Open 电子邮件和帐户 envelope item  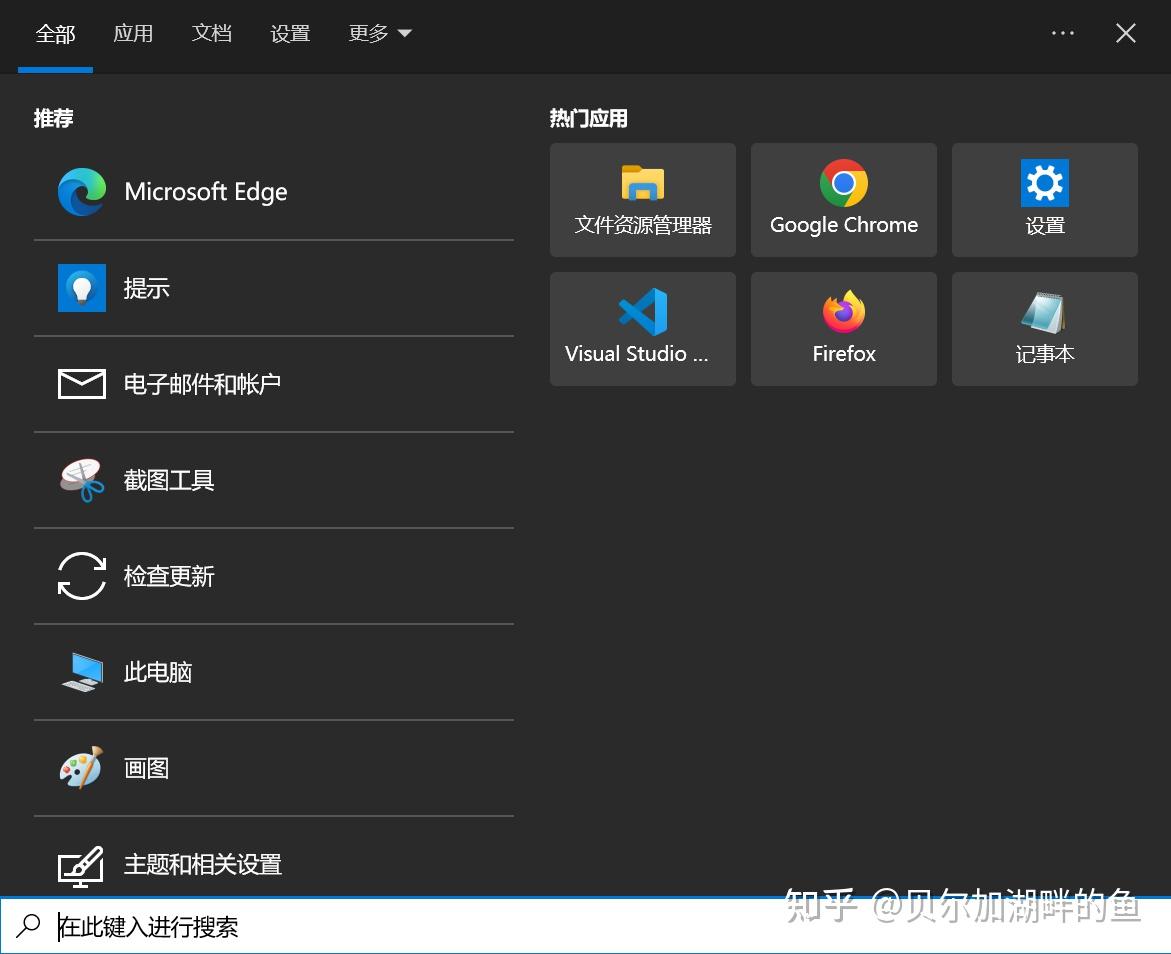(273, 384)
